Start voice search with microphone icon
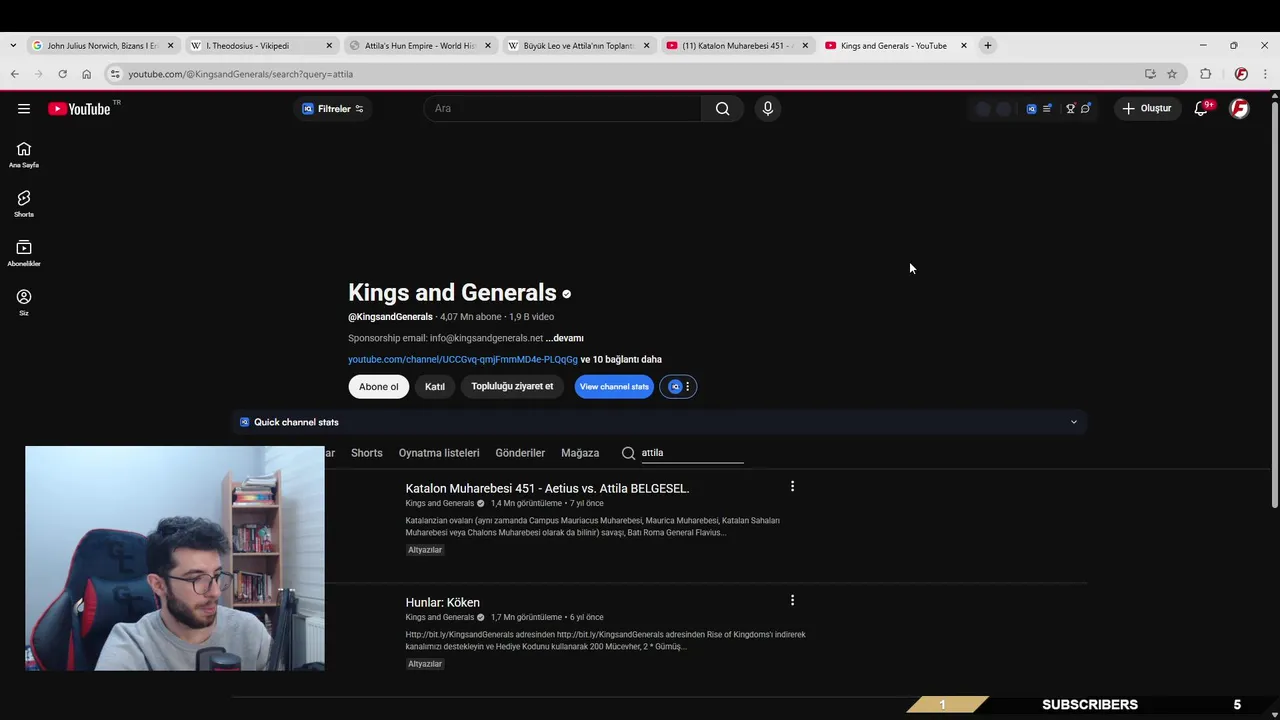The image size is (1280, 720). (x=768, y=109)
